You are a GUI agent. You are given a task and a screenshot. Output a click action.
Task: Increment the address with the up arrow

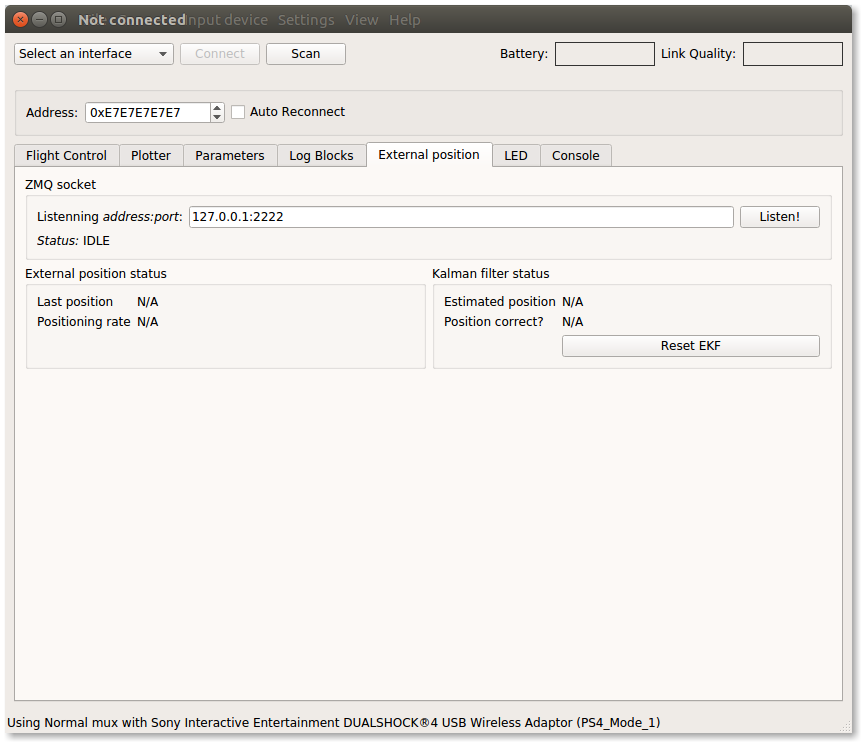(x=217, y=108)
